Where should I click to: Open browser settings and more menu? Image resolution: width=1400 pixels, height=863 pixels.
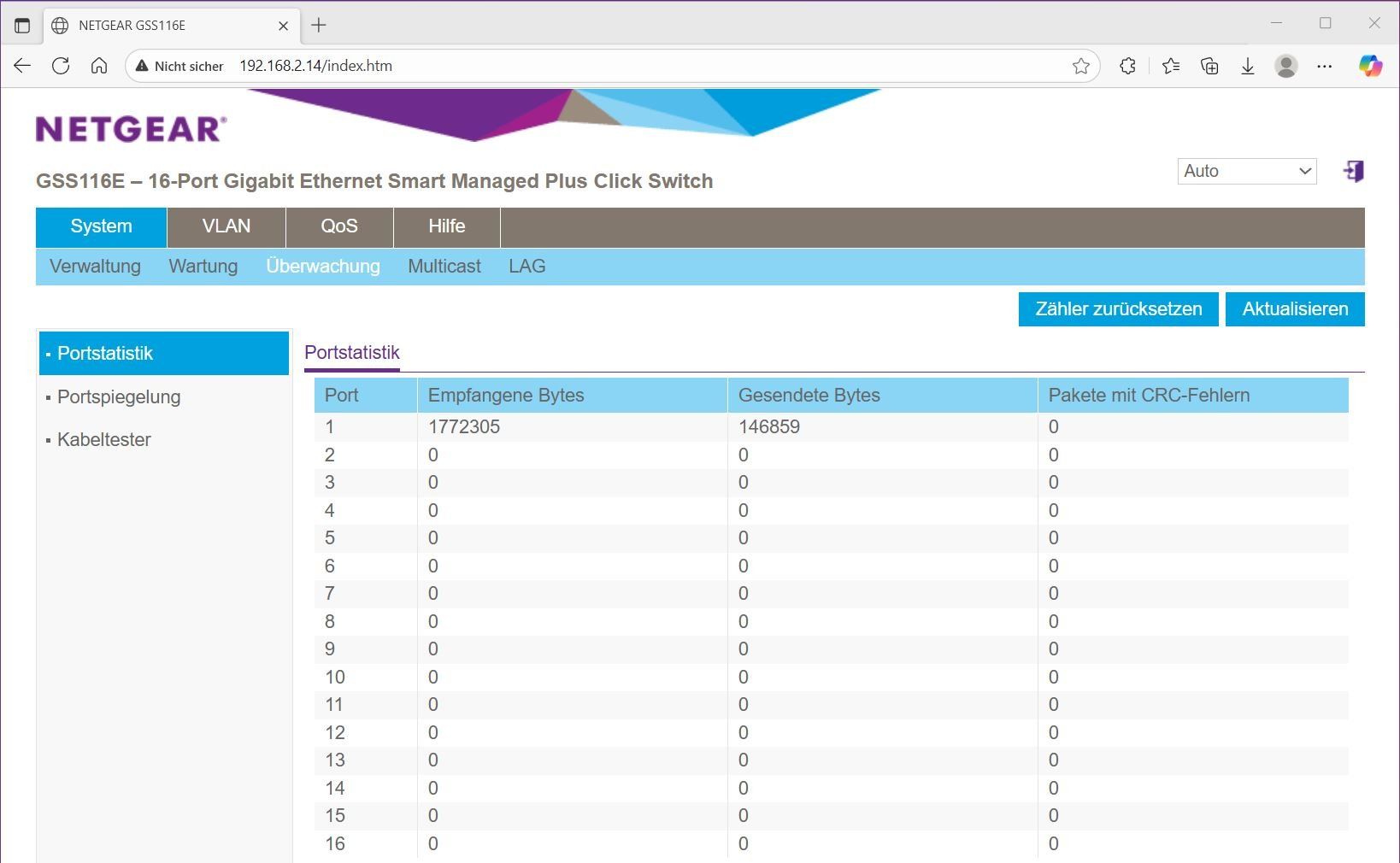click(1325, 66)
